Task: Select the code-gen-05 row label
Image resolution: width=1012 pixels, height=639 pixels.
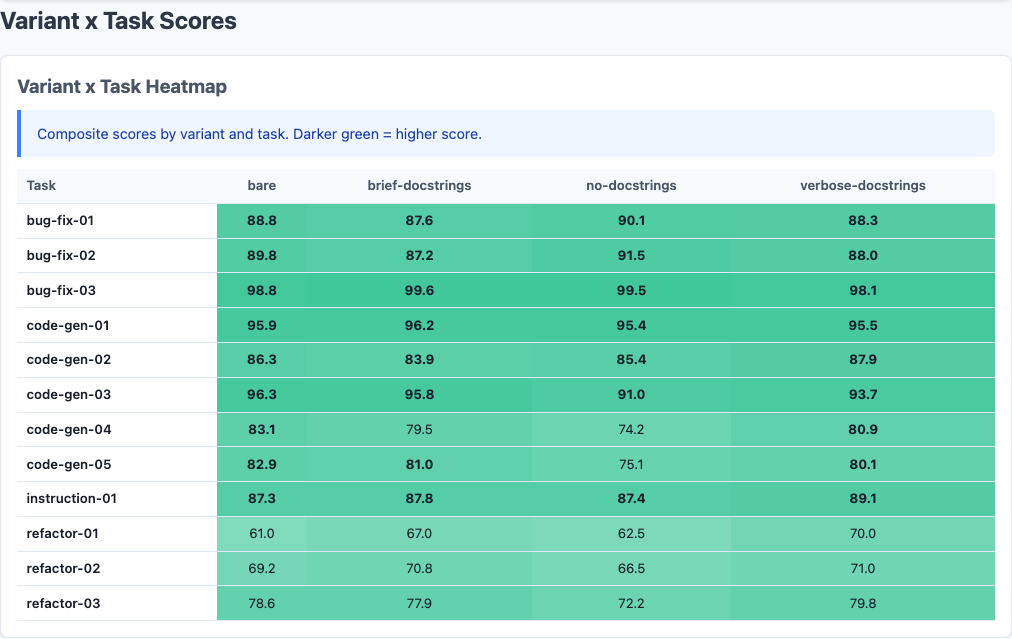Action: tap(68, 464)
